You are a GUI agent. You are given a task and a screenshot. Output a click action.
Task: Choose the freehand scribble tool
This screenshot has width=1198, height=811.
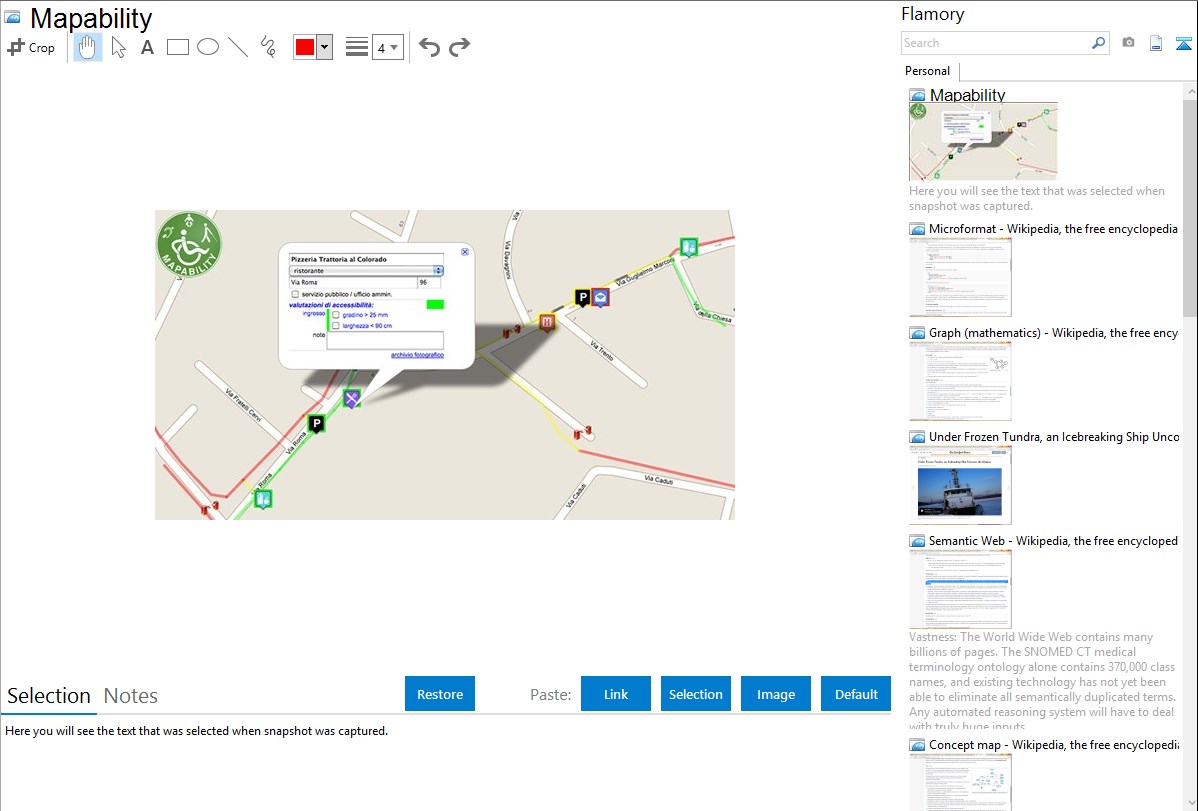tap(268, 47)
